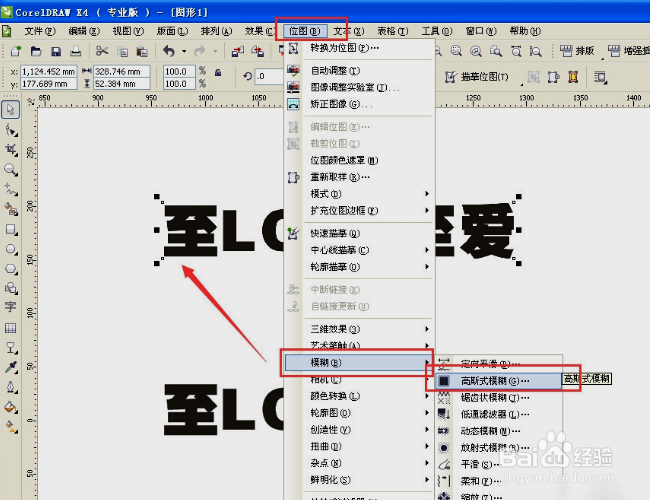Select 模糊 in bitmap menu
Image resolution: width=650 pixels, height=500 pixels.
pyautogui.click(x=359, y=363)
